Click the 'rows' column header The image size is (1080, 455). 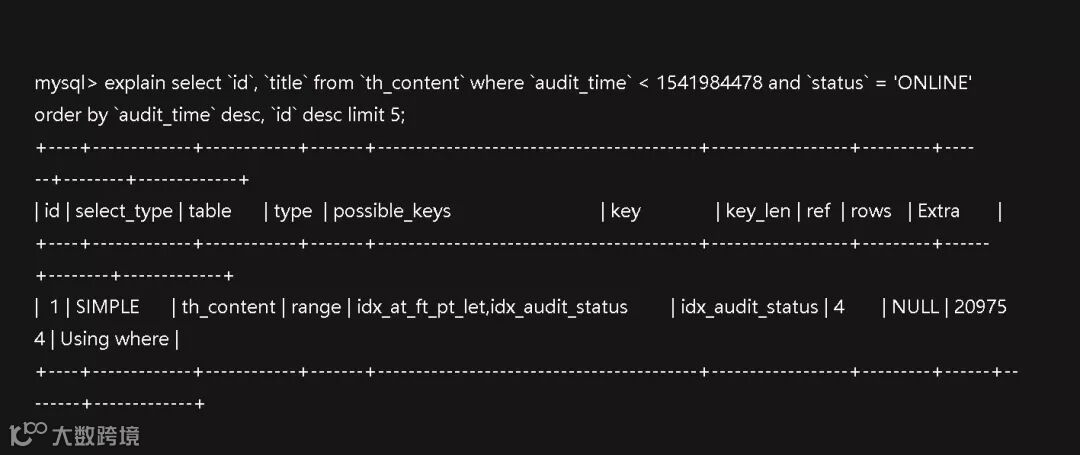pyautogui.click(x=871, y=211)
